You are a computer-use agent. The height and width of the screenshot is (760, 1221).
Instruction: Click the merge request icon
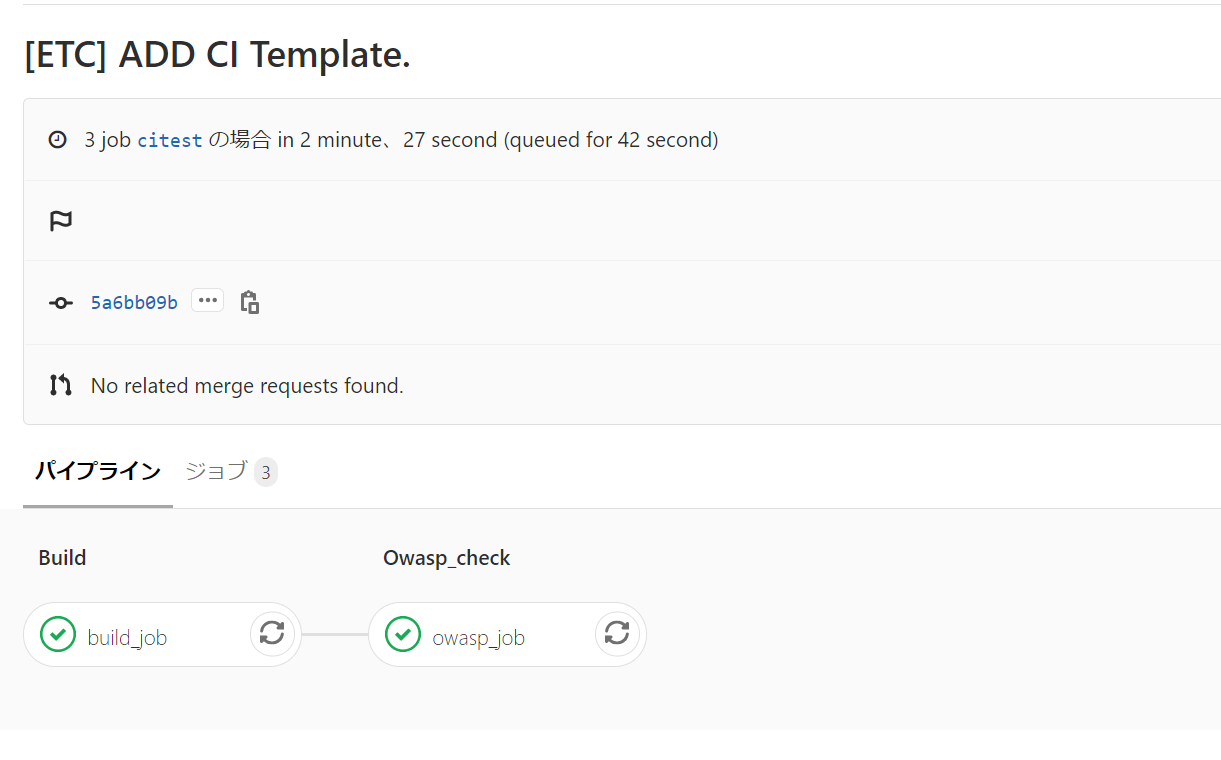[x=61, y=385]
